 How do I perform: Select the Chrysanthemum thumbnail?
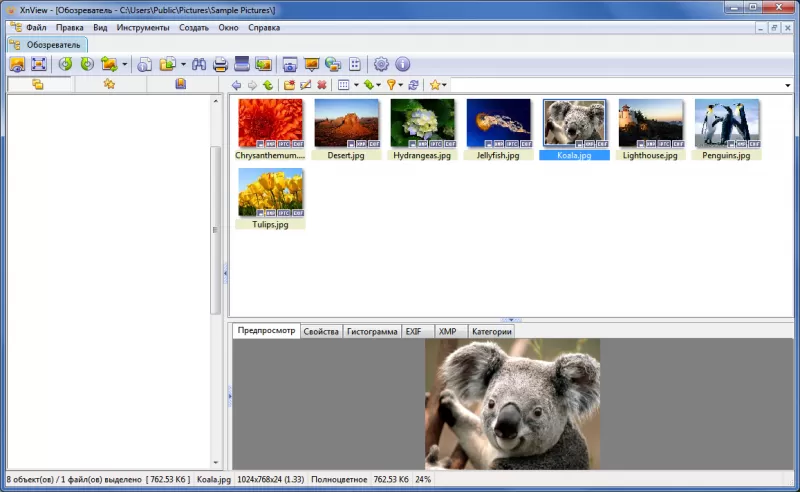point(270,124)
